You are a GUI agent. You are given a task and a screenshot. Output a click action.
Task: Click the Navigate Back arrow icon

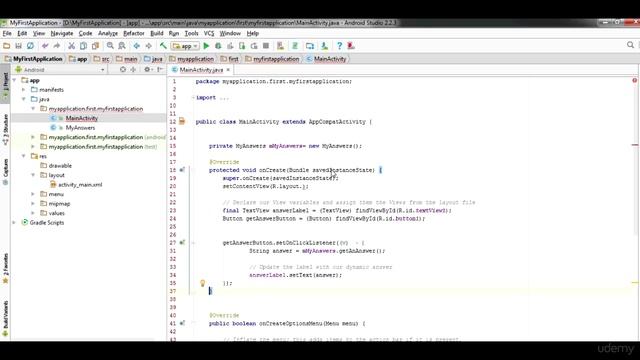(137, 46)
